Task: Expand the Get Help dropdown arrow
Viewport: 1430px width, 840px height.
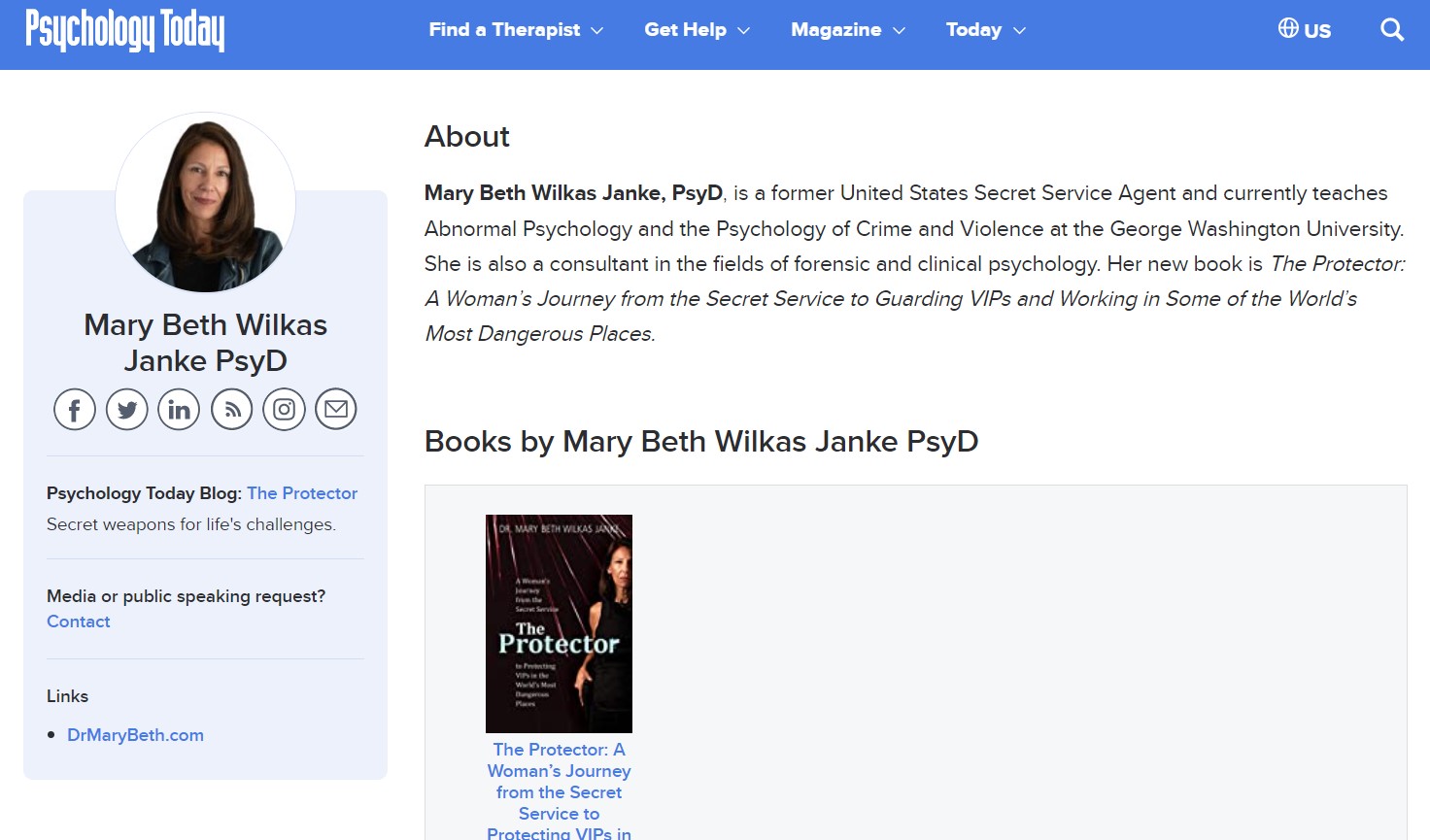Action: [744, 31]
